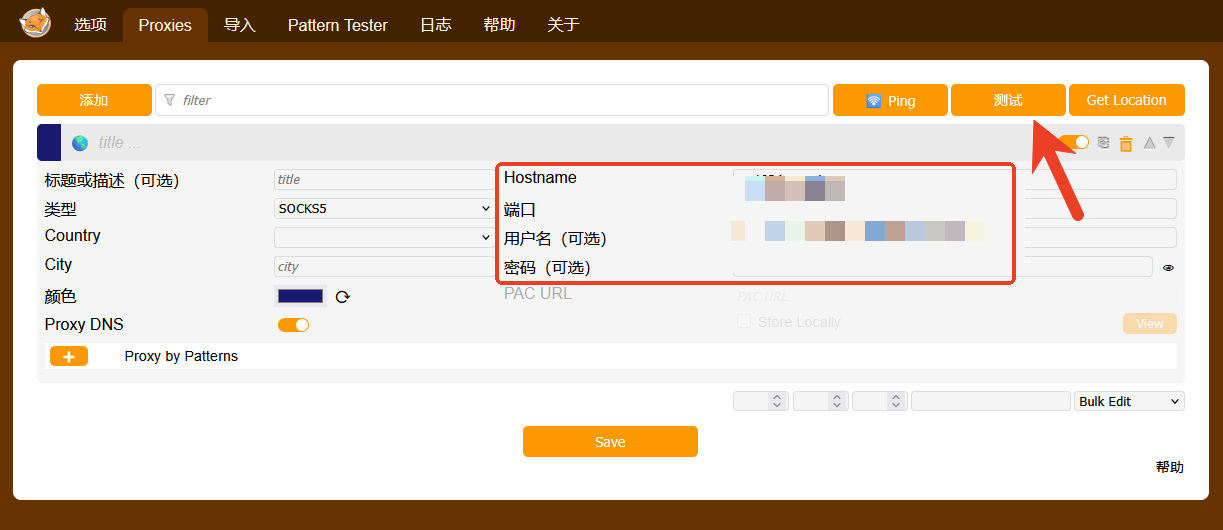The image size is (1223, 530).
Task: Expand the Country dropdown
Action: click(x=384, y=238)
